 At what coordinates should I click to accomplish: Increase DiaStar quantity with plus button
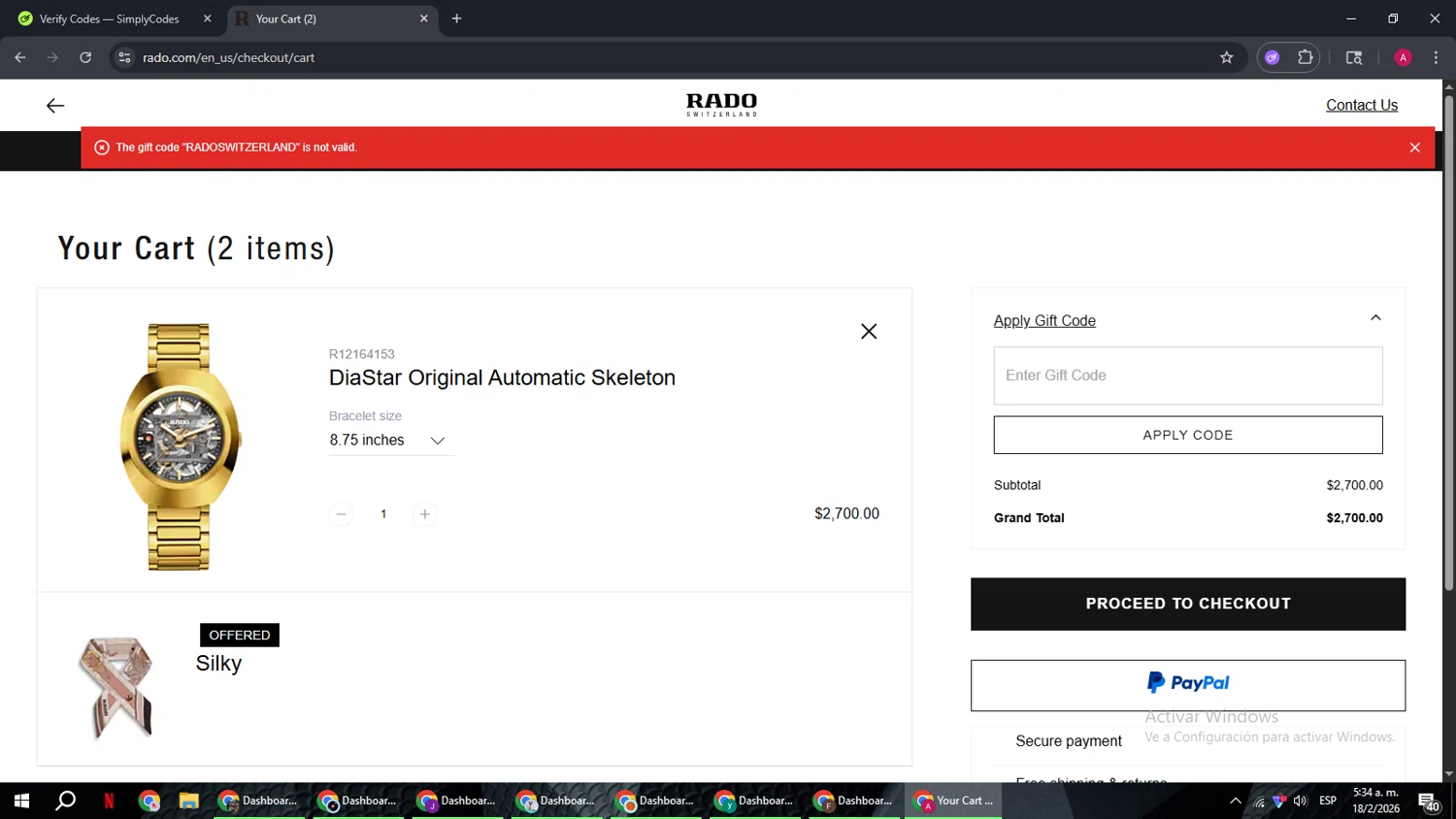point(424,514)
